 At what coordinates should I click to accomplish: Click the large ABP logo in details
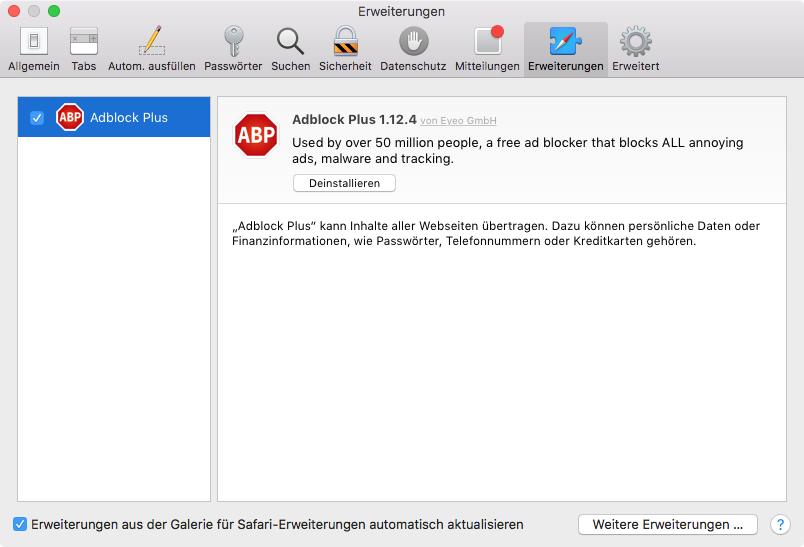[256, 135]
